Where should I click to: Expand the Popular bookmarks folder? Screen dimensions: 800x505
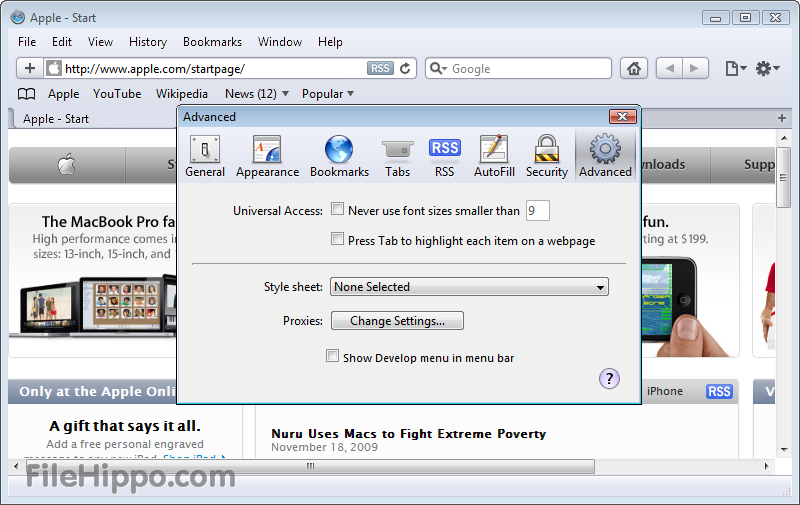pyautogui.click(x=328, y=94)
